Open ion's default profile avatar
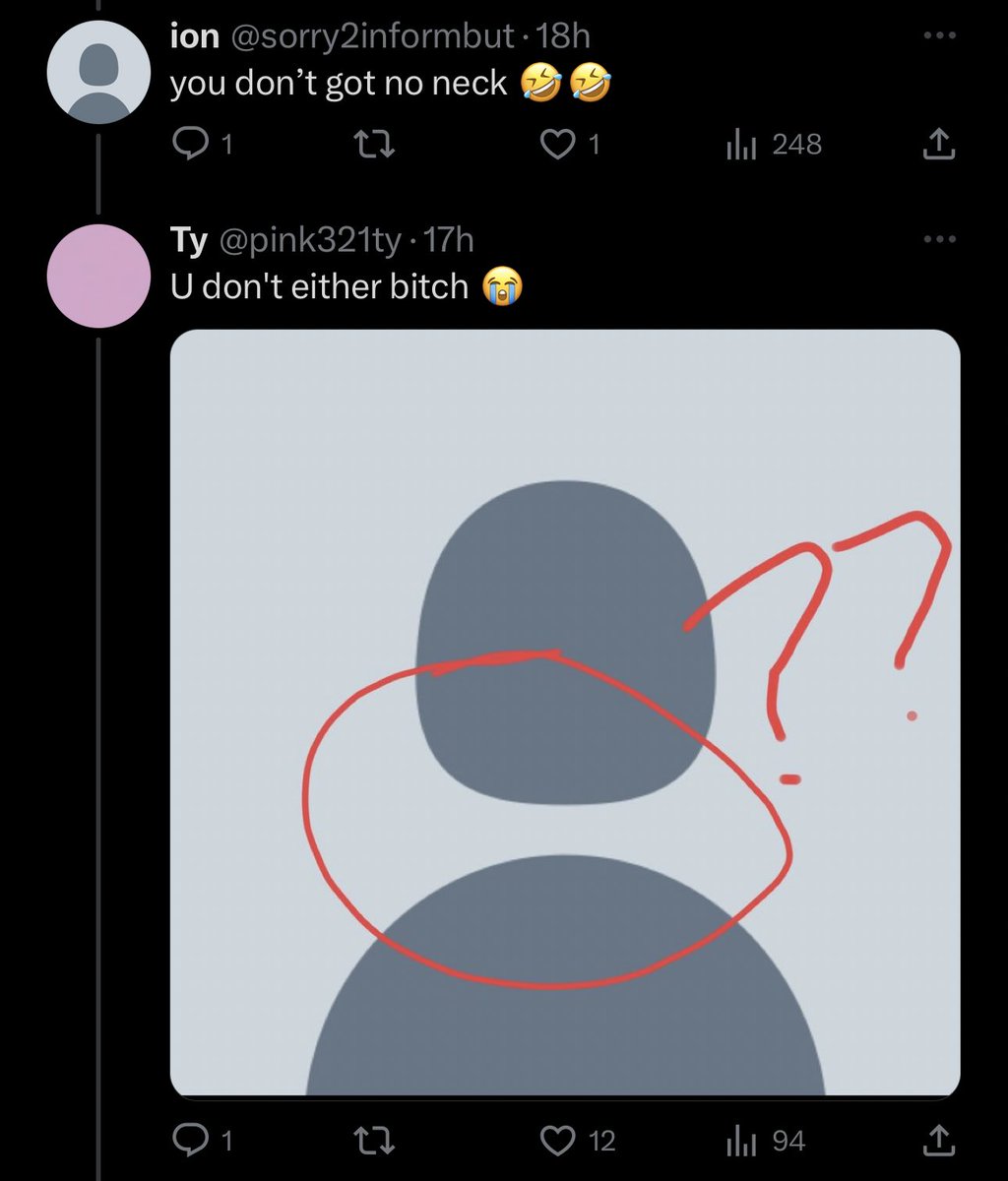The width and height of the screenshot is (1008, 1181). coord(98,75)
